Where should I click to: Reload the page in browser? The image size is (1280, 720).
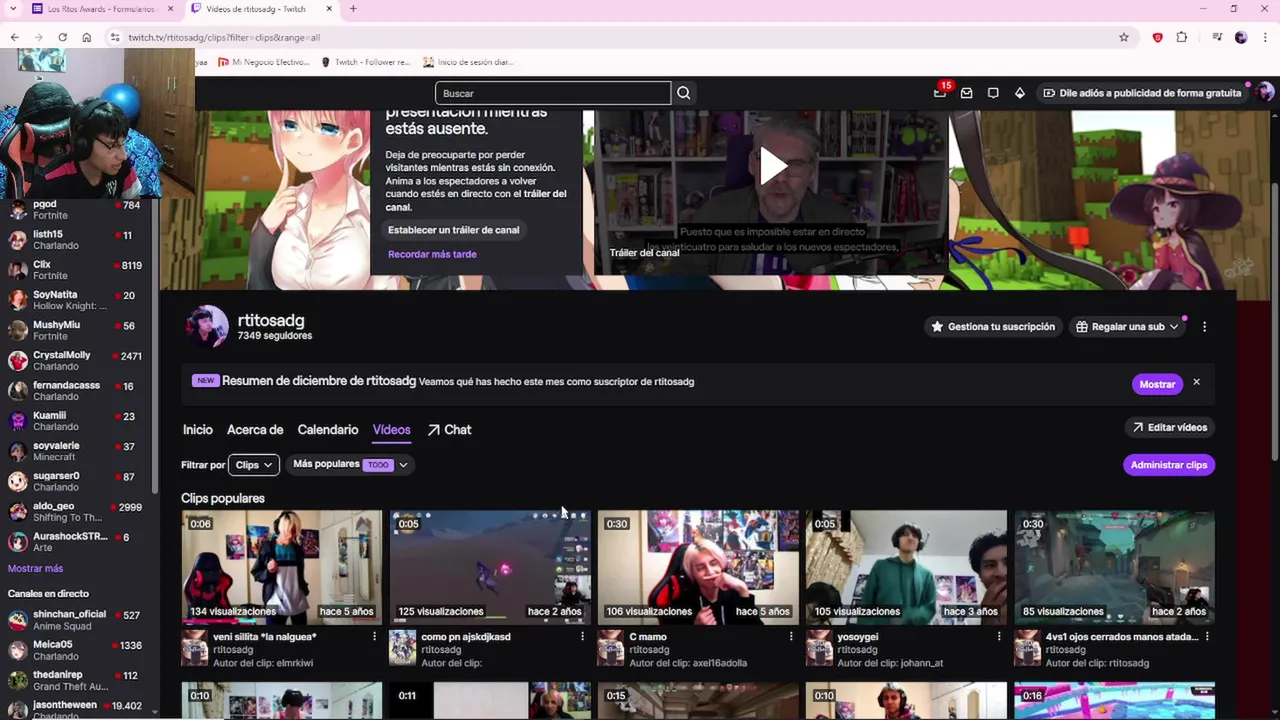62,37
